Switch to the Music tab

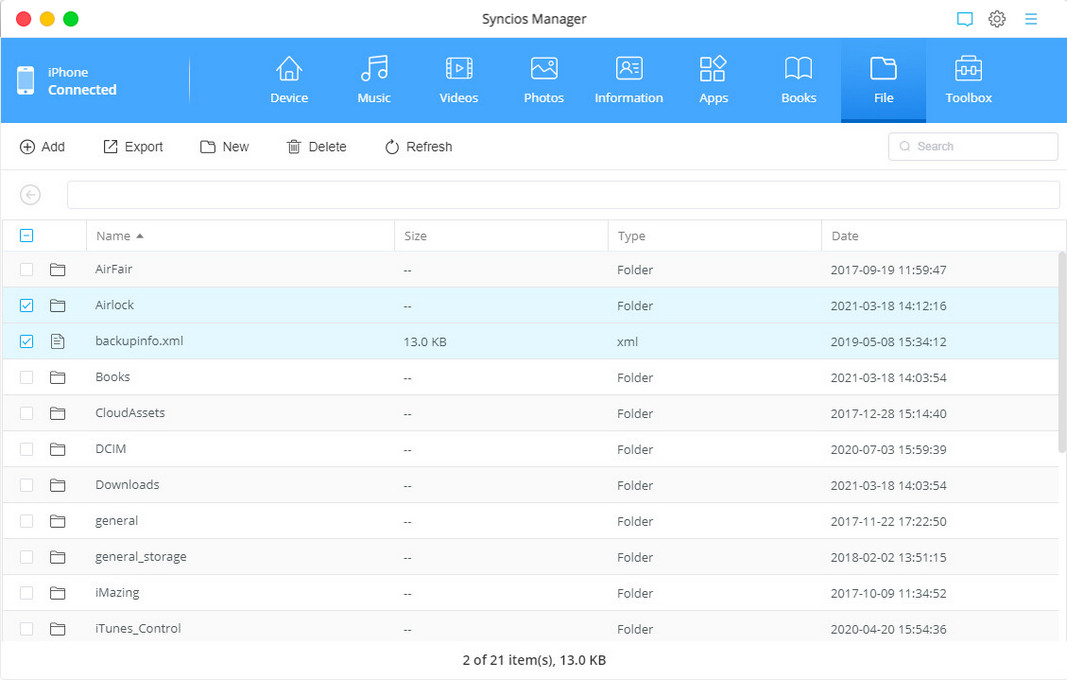374,80
